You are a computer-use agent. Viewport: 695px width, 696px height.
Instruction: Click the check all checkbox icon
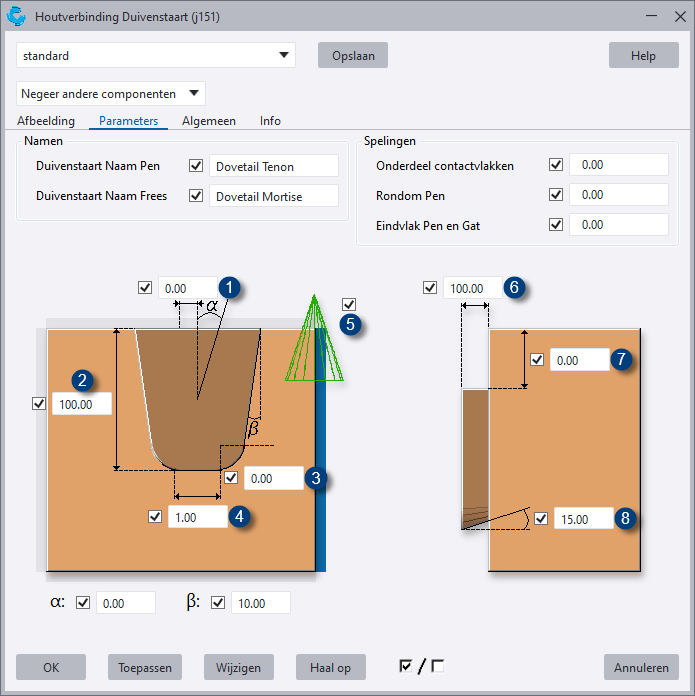click(405, 666)
